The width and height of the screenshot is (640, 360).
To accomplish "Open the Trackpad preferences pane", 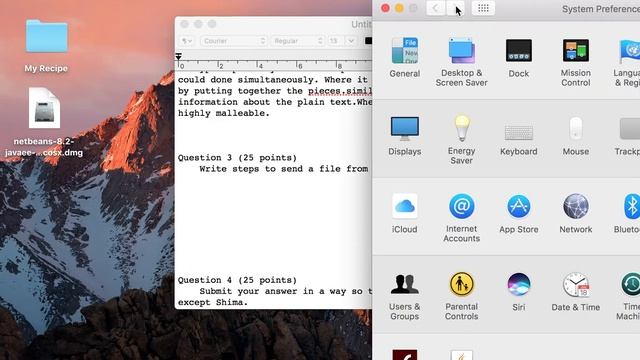I will click(628, 136).
